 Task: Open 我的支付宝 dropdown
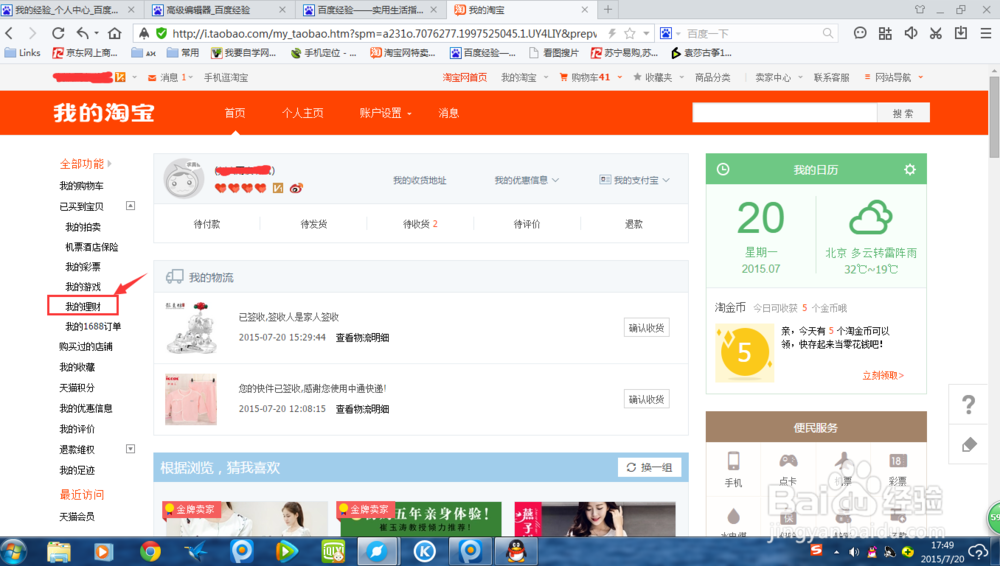634,180
